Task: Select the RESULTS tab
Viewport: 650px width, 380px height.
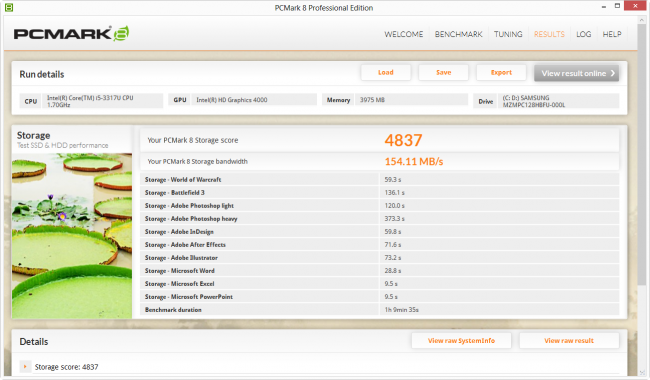Action: pyautogui.click(x=549, y=34)
